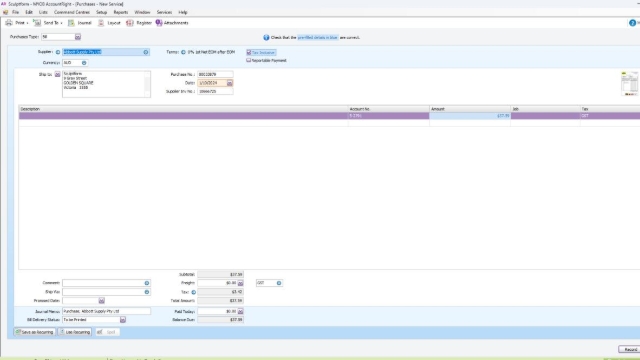Viewport: 640px width, 360px height.
Task: Click the Record button
Action: [x=630, y=350]
